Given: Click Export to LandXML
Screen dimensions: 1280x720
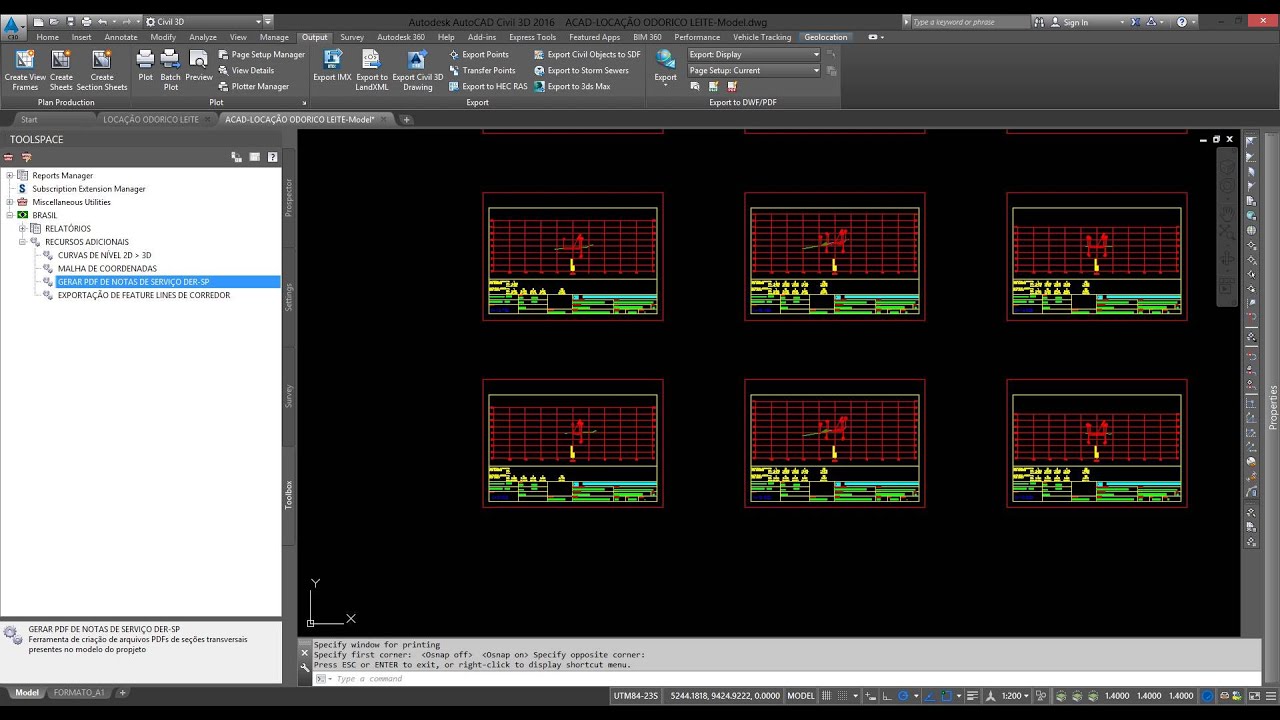Looking at the screenshot, I should click(372, 70).
